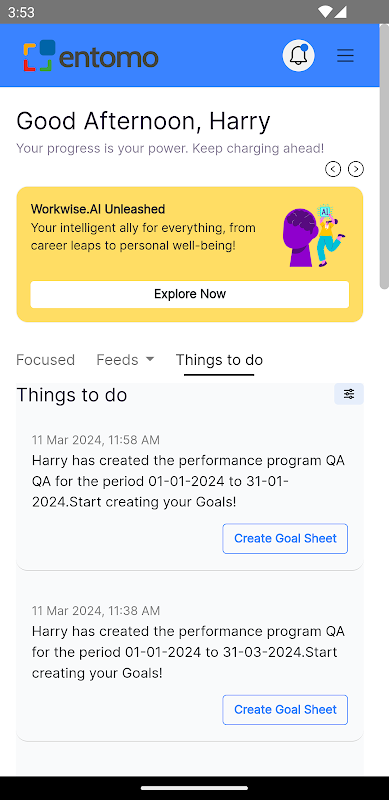Click the page vertical scrollbar

[x=384, y=157]
